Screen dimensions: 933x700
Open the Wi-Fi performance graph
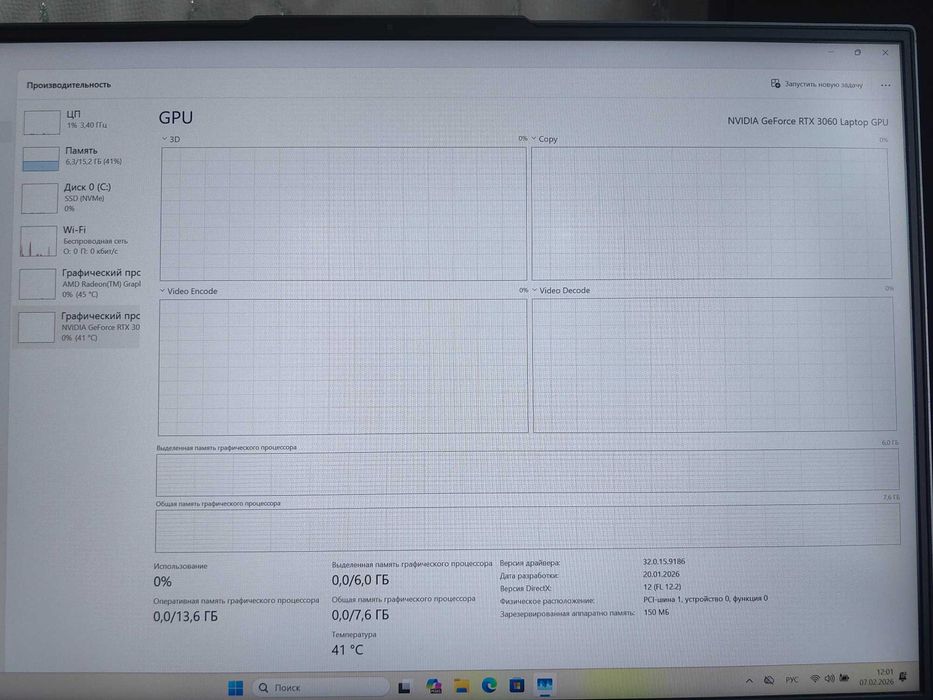(x=80, y=240)
